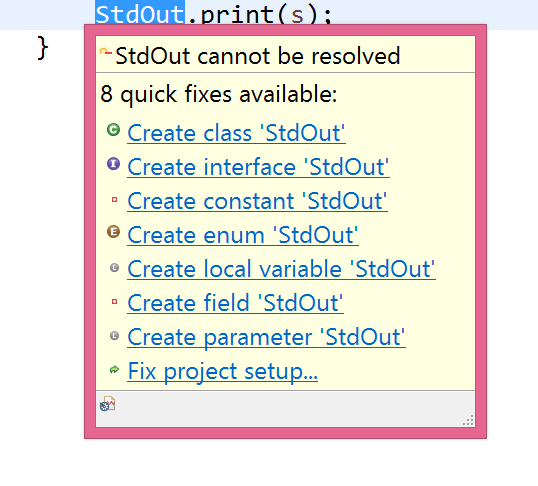The width and height of the screenshot is (538, 486).
Task: Click the green class icon beside Create class
Action: click(113, 130)
